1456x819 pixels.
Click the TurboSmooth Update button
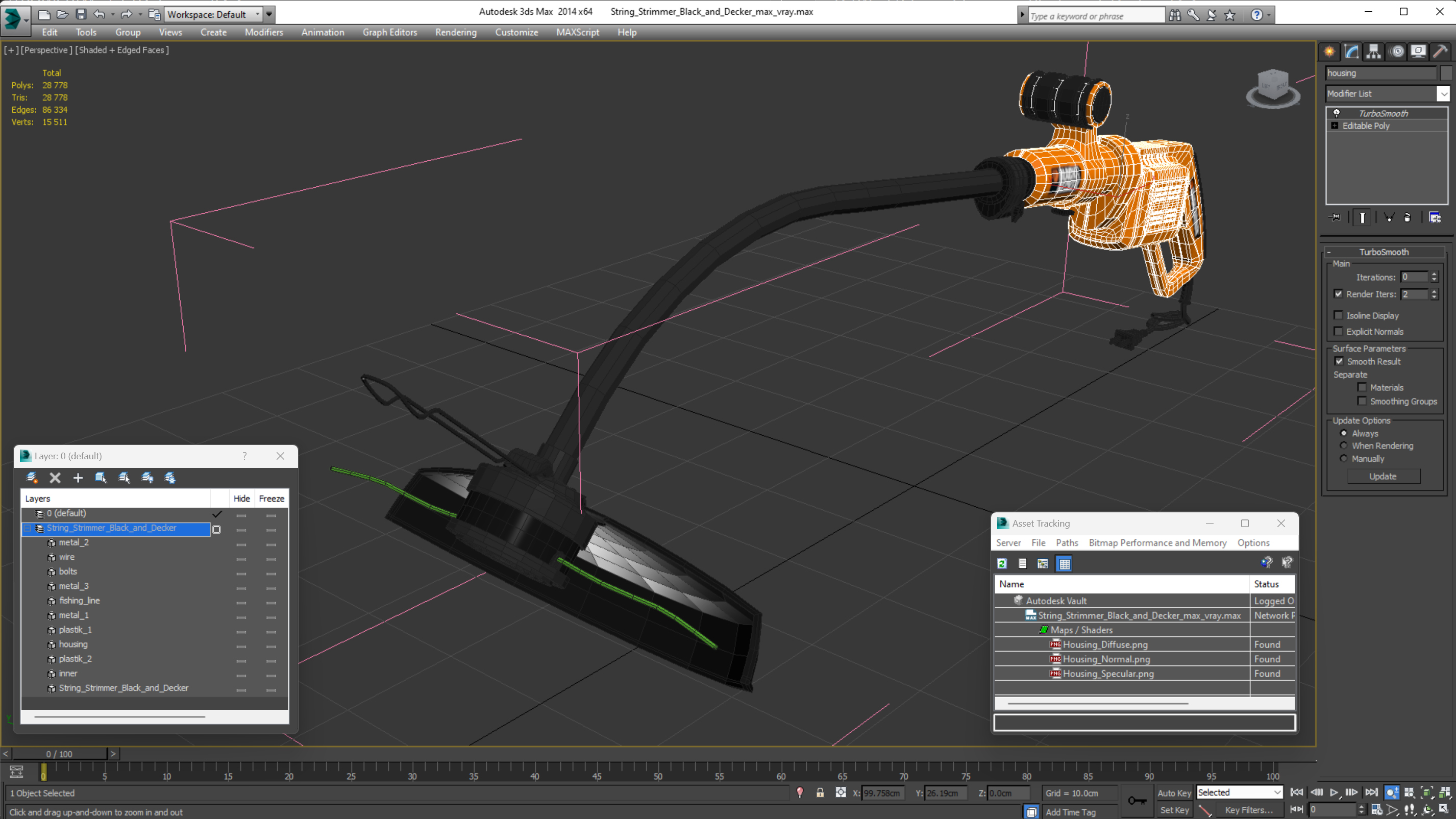1383,477
